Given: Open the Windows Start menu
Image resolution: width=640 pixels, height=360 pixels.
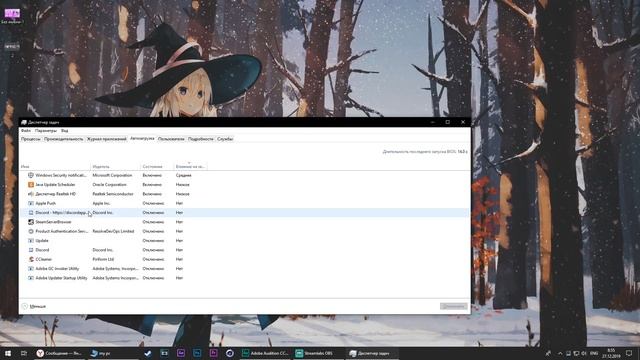Looking at the screenshot, I should pyautogui.click(x=8, y=353).
